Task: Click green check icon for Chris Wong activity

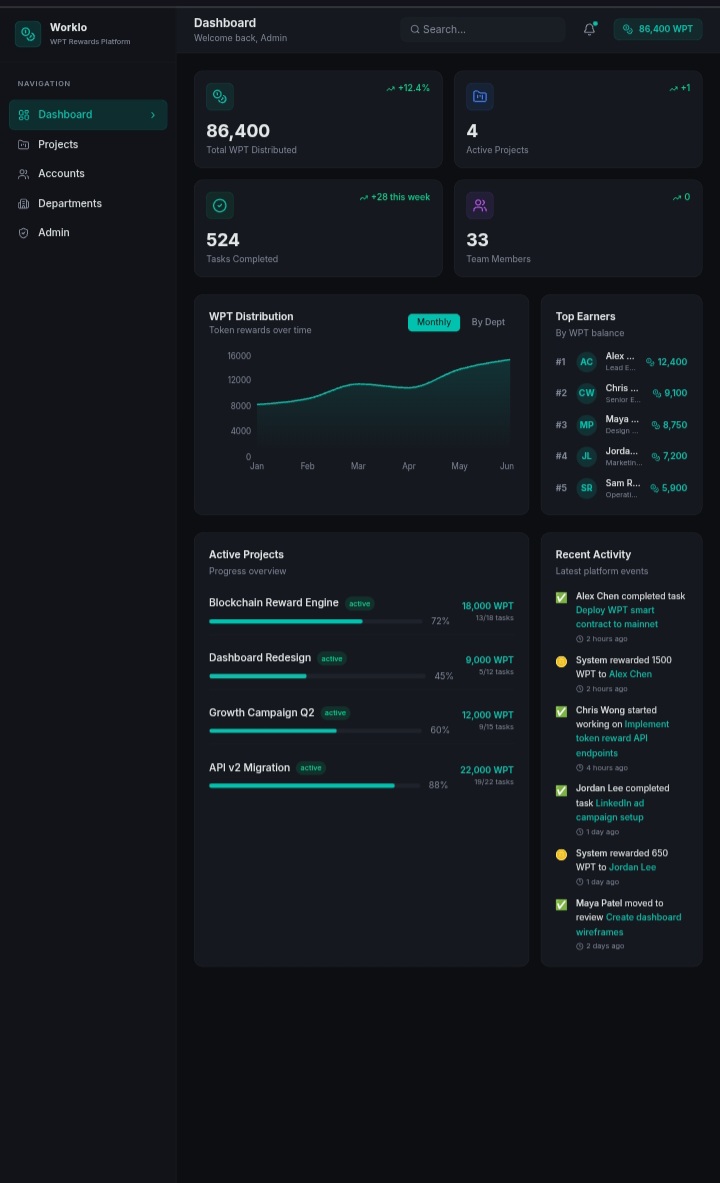Action: click(x=562, y=711)
